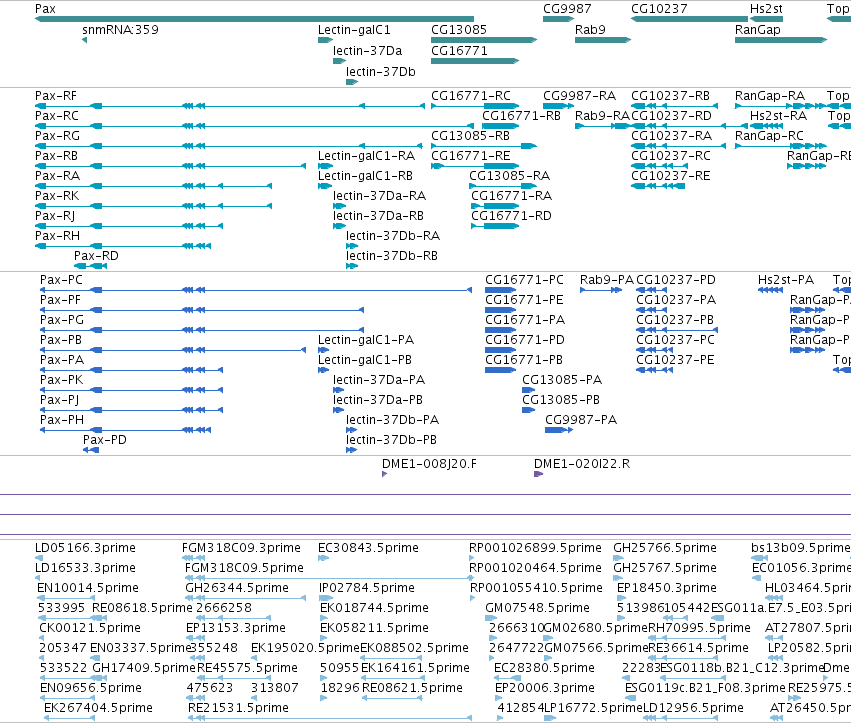Screen dimensions: 851x723
Task: Click the EK267404.5prime EST label
Action: tap(98, 708)
